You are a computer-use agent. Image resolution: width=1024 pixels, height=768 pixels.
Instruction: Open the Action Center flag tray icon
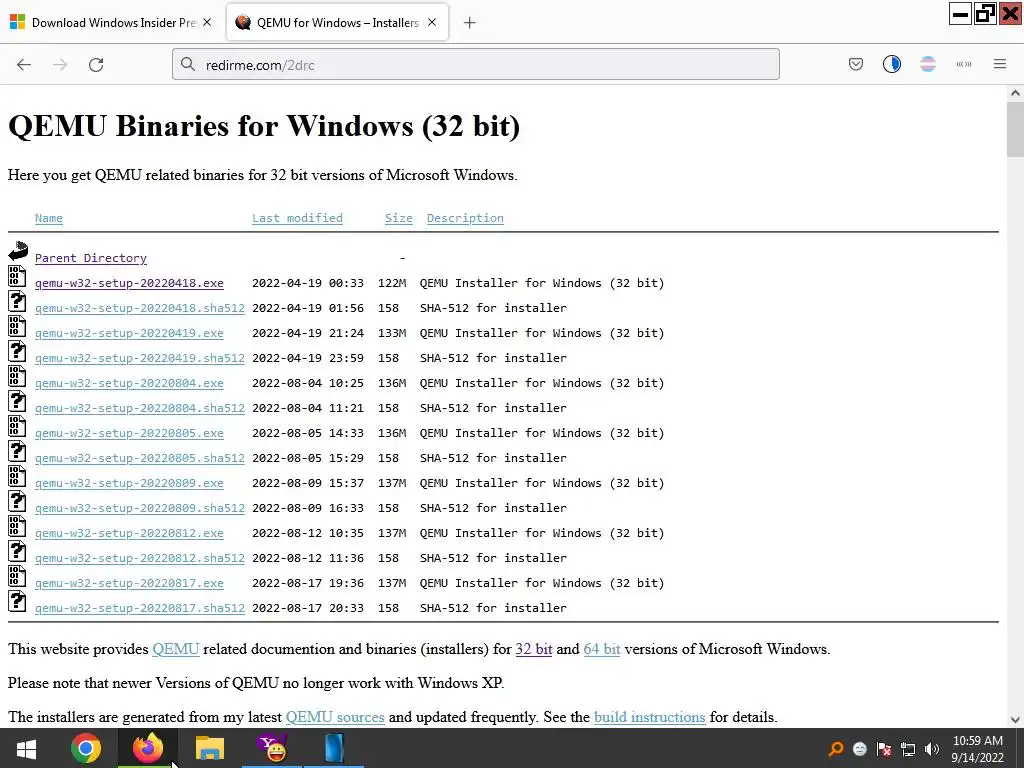(884, 749)
